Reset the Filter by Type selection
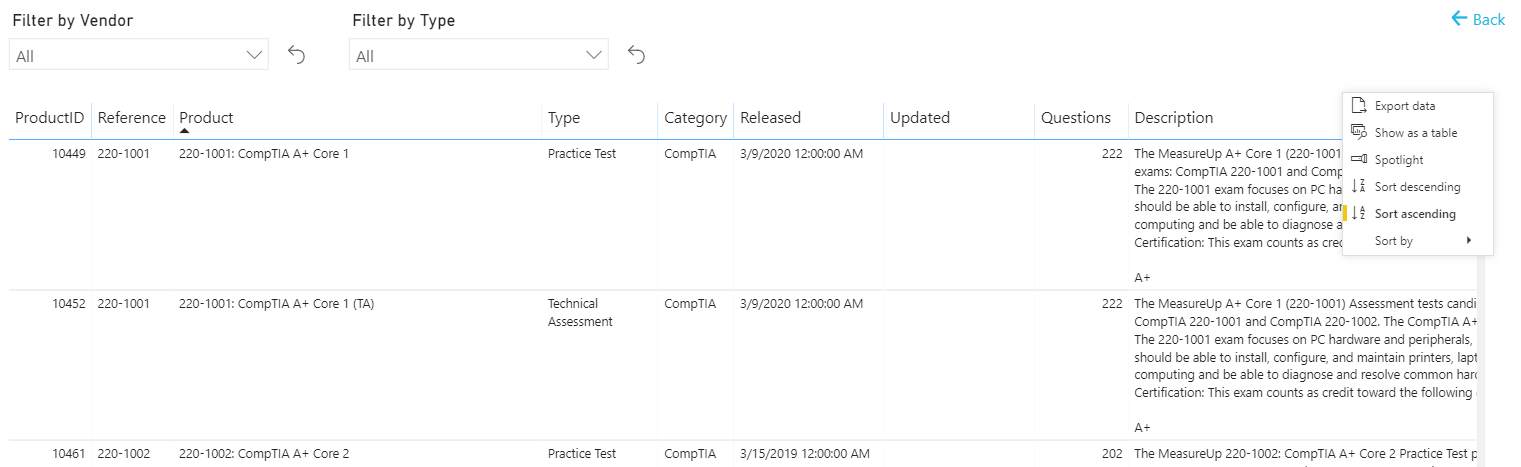This screenshot has width=1521, height=467. tap(636, 55)
